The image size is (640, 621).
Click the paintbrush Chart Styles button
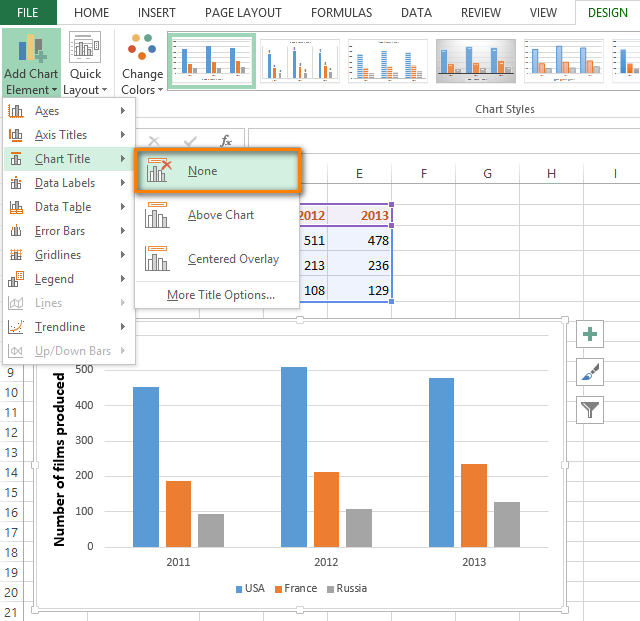click(x=590, y=372)
